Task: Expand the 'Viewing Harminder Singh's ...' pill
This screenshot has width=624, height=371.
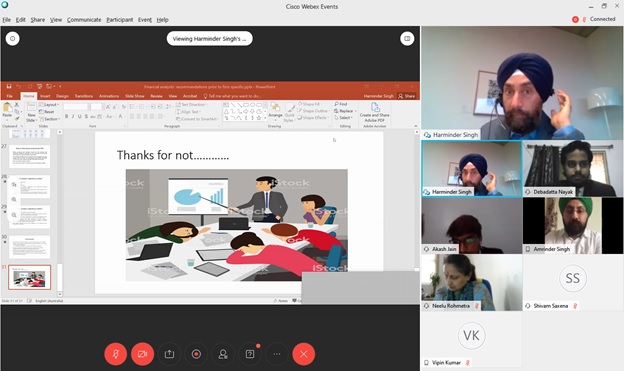Action: (210, 39)
